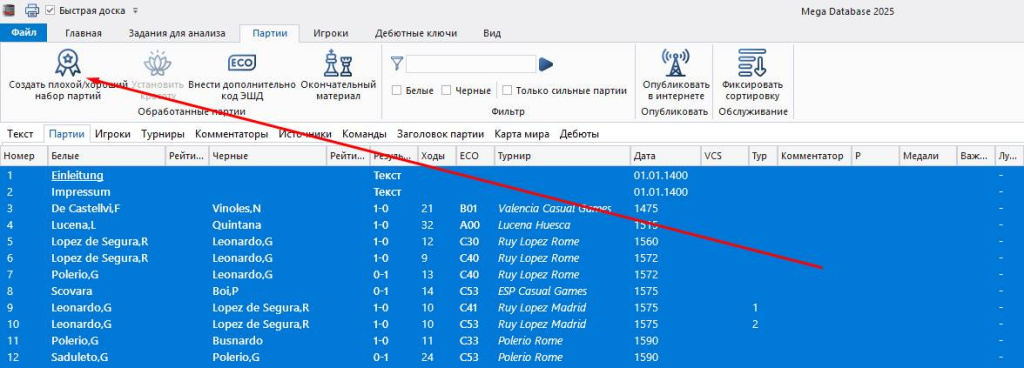Select the Scovara vs Boi,P game
Screen dimensions: 1024x368
[512, 291]
